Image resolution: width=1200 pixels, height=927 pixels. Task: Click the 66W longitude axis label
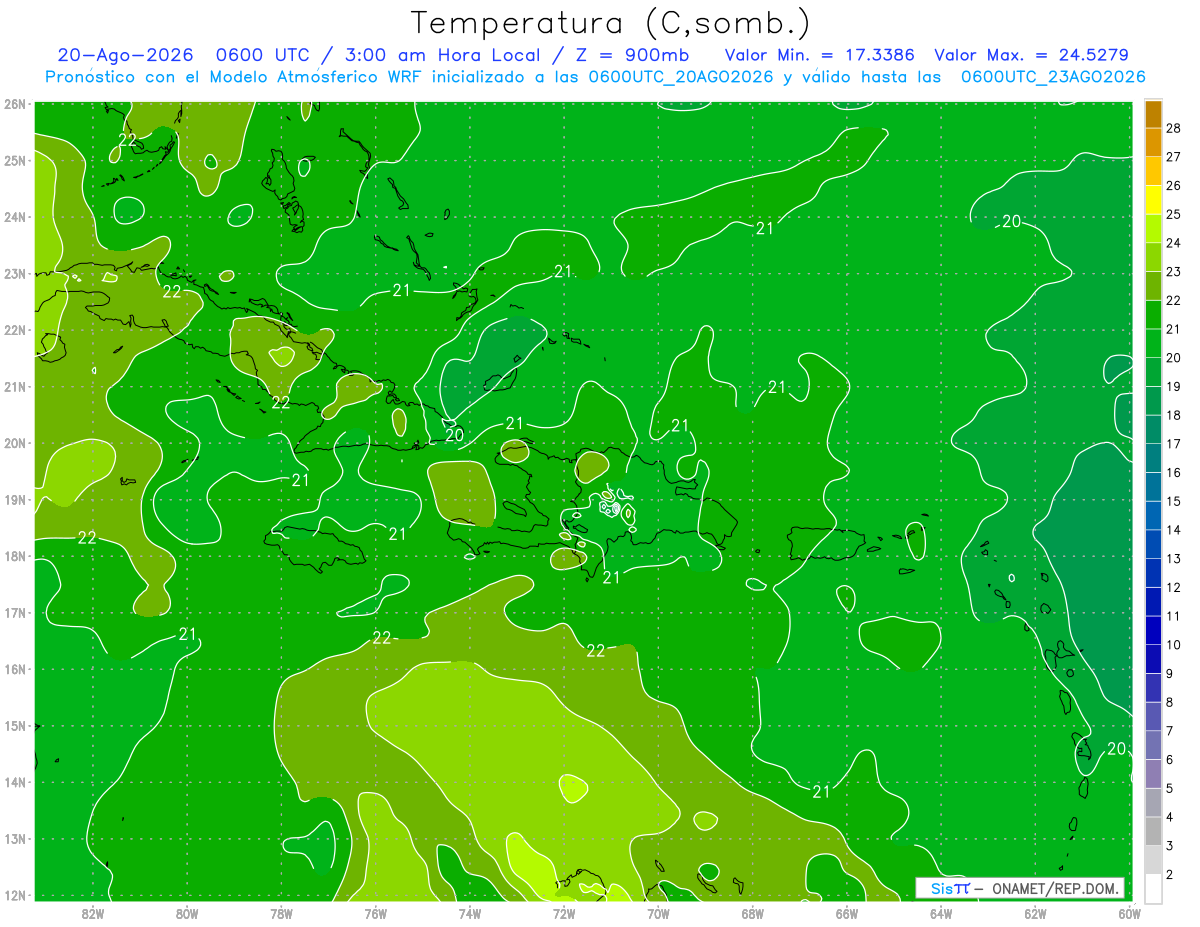tap(847, 913)
